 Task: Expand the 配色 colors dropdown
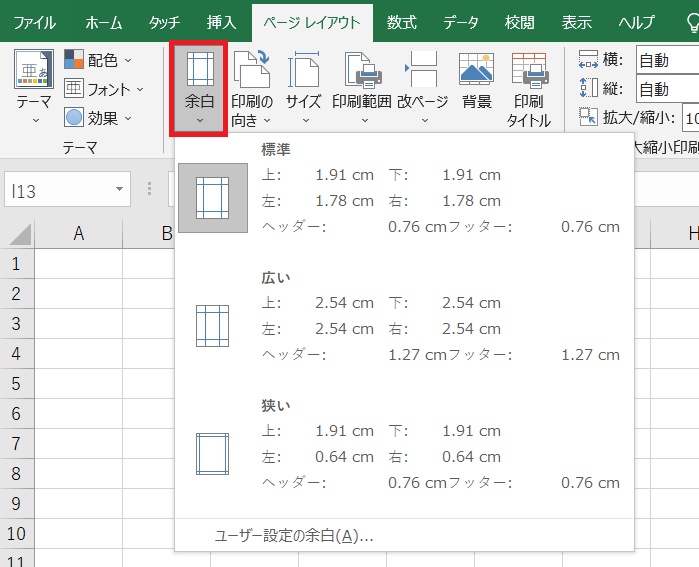pyautogui.click(x=103, y=60)
